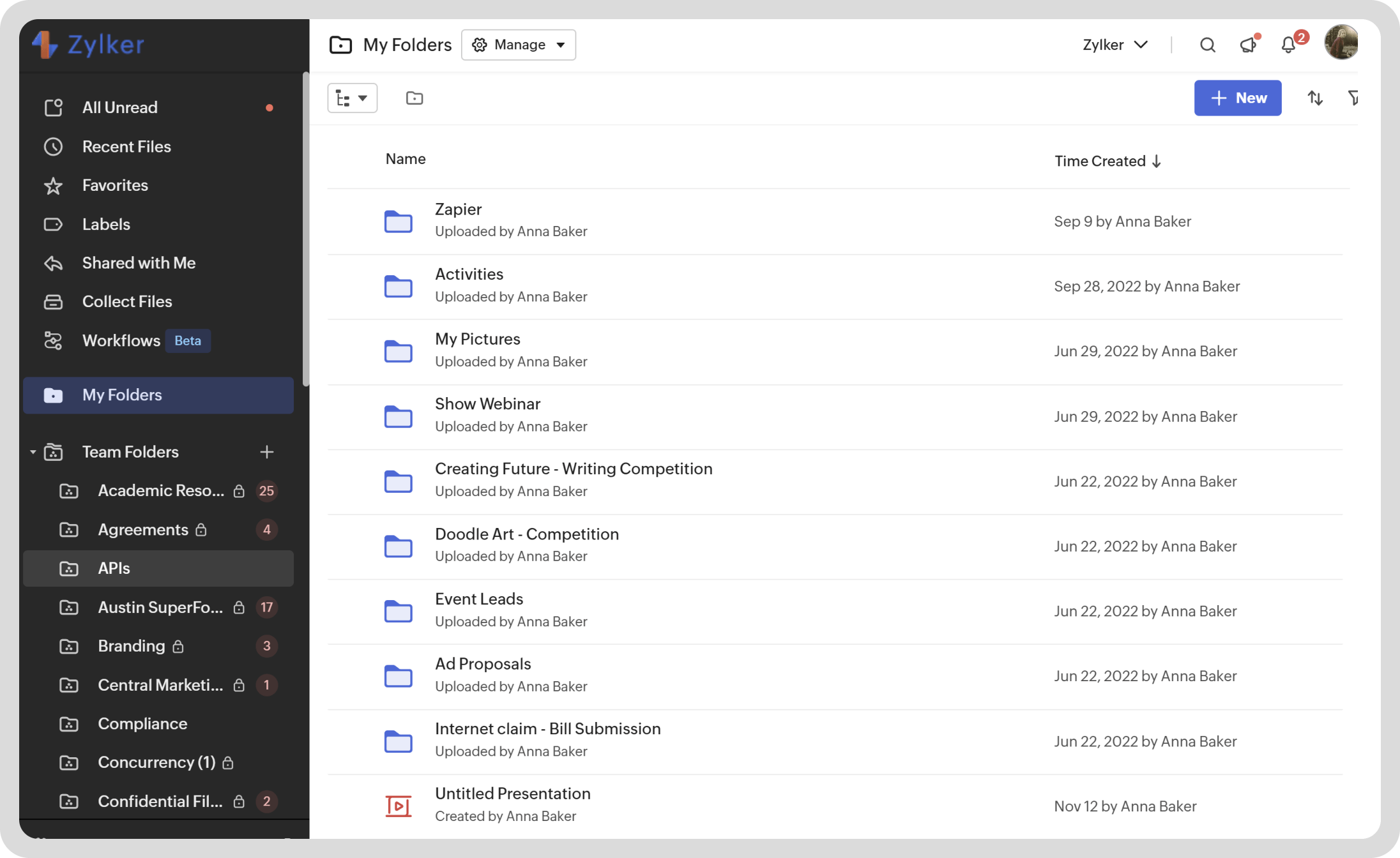1400x858 pixels.
Task: Click the Shared with Me icon
Action: (x=55, y=262)
